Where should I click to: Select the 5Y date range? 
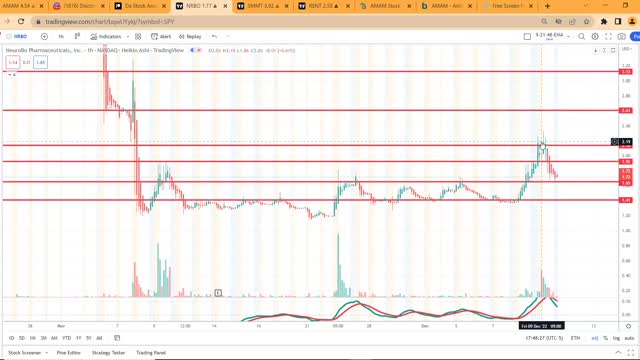click(x=89, y=338)
